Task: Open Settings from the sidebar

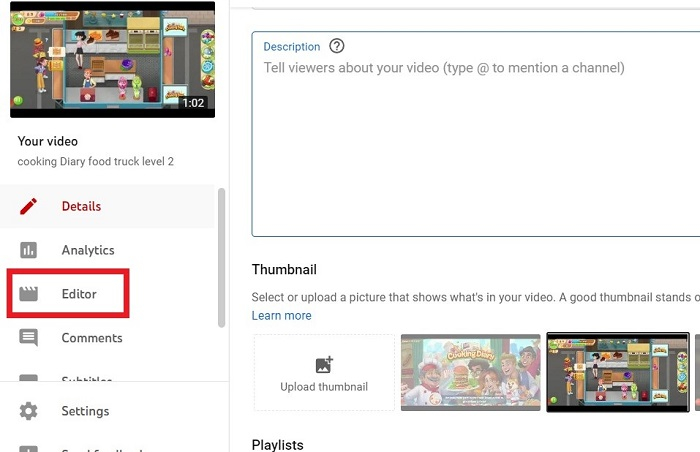Action: click(x=85, y=411)
